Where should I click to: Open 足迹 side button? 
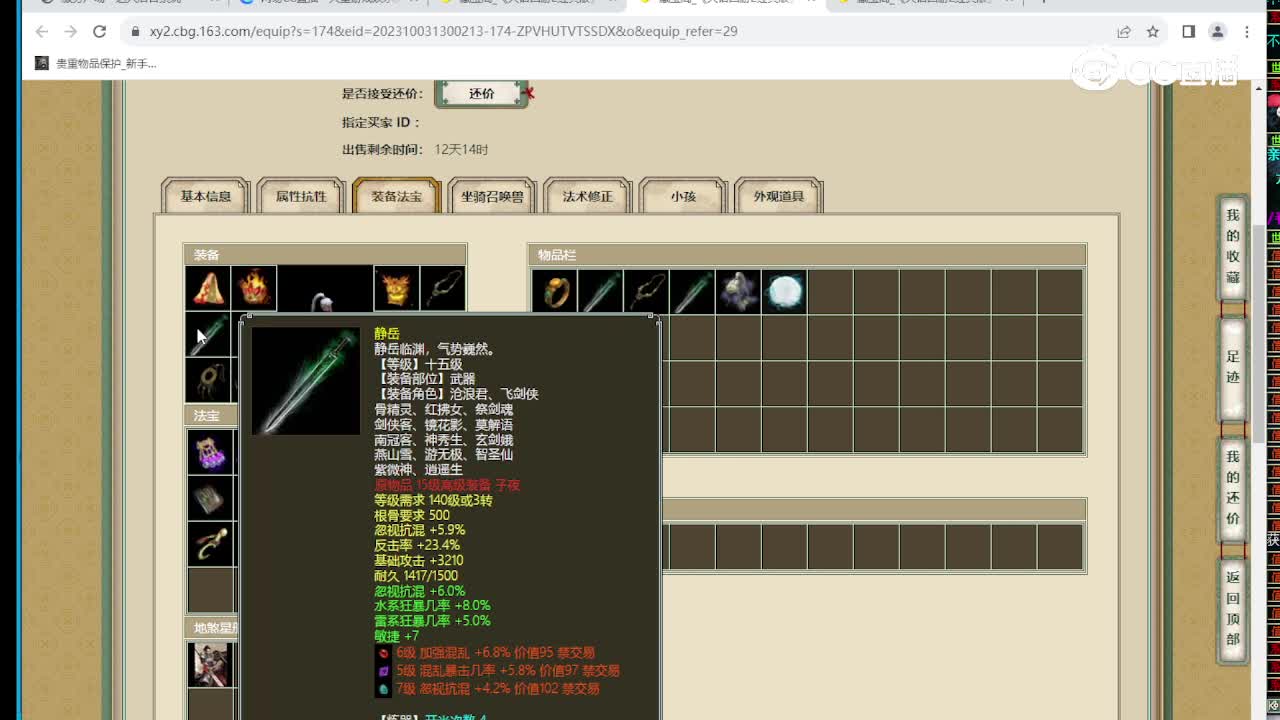1232,367
